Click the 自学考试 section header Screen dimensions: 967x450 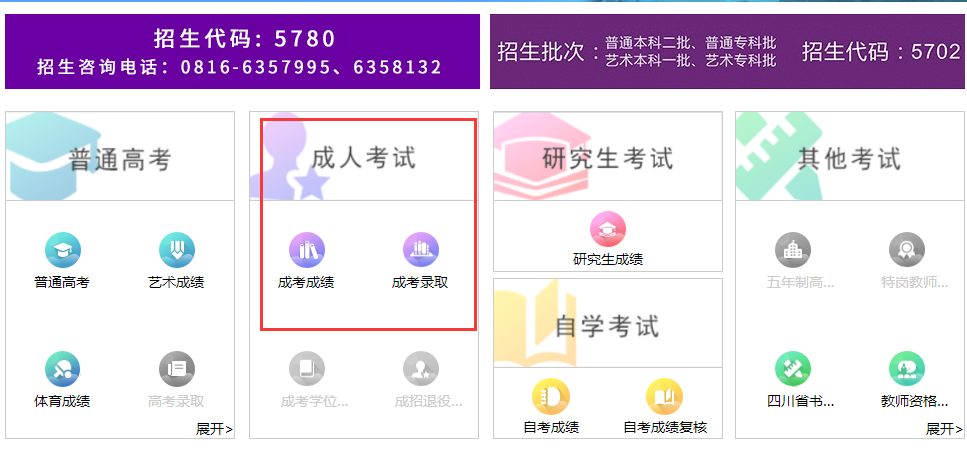(x=607, y=324)
